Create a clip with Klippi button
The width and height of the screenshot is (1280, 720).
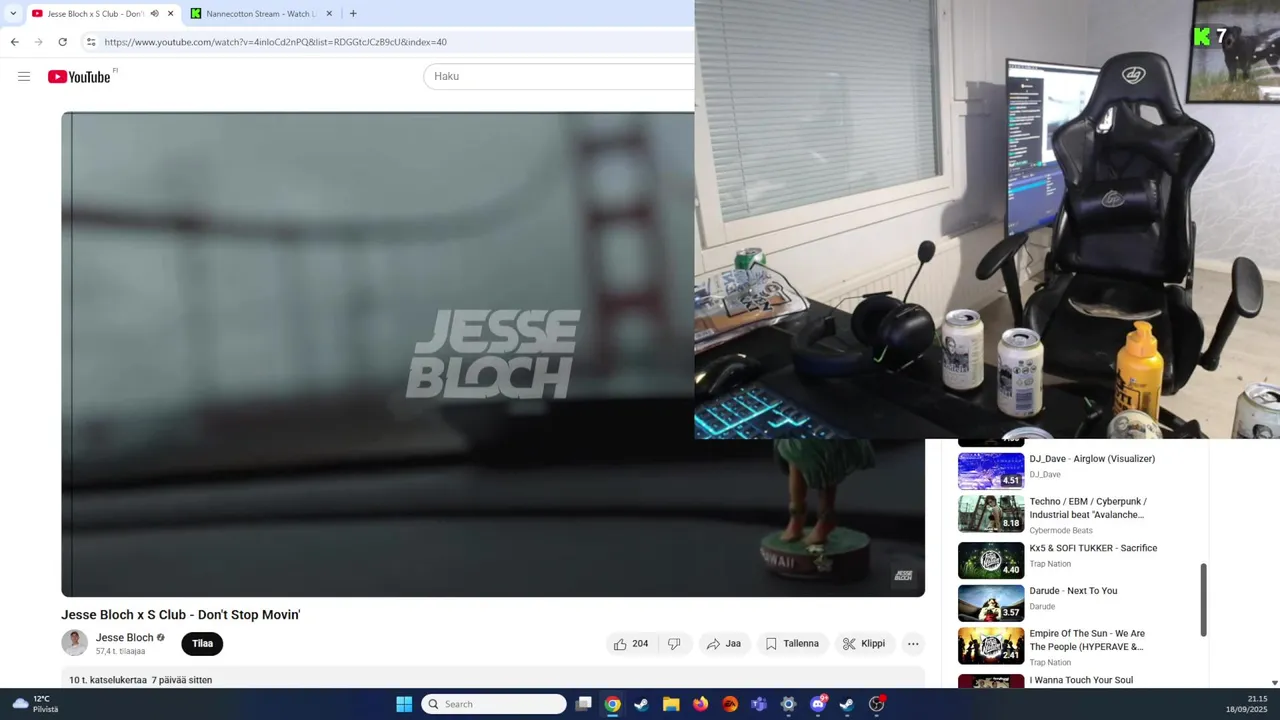coord(864,644)
